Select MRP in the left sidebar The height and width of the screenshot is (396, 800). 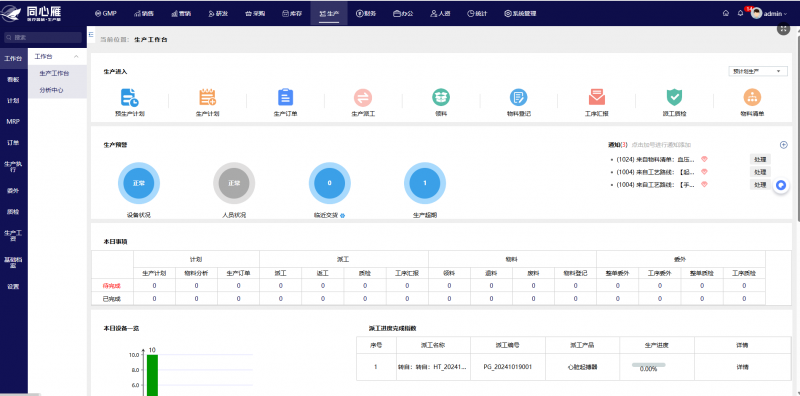click(x=13, y=121)
